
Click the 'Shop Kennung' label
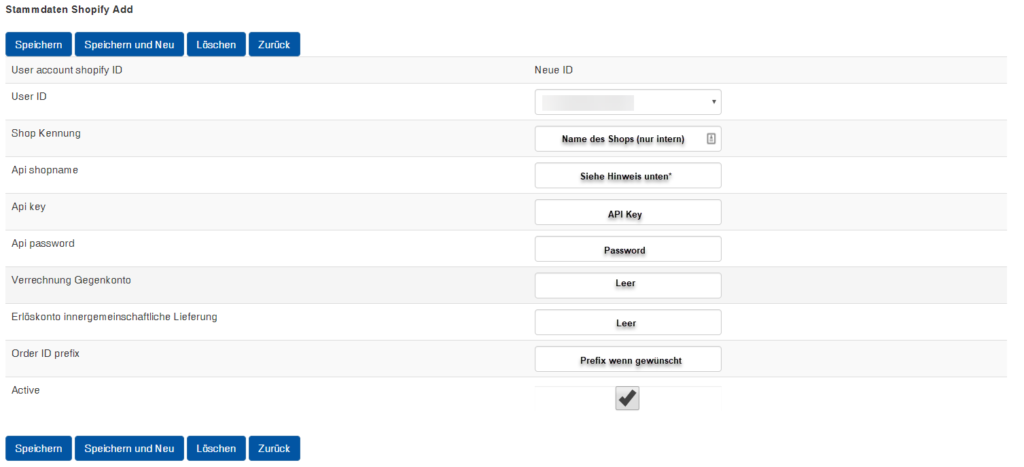click(46, 133)
